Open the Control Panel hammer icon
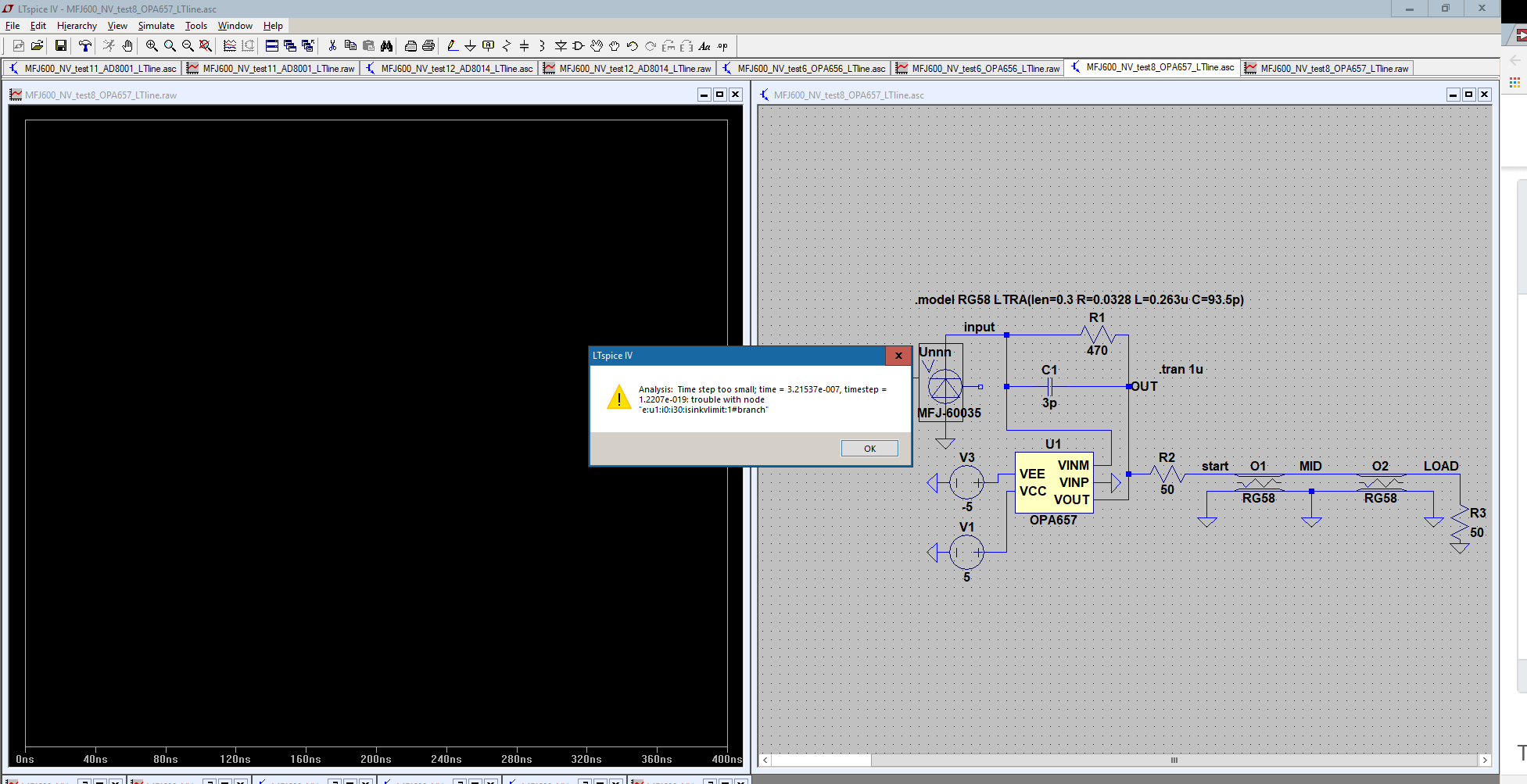Viewport: 1527px width, 784px height. pos(84,45)
